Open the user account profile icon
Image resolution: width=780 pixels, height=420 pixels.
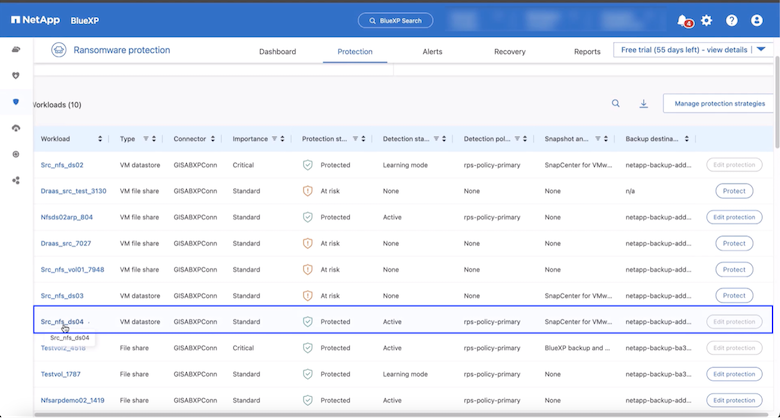pos(756,20)
